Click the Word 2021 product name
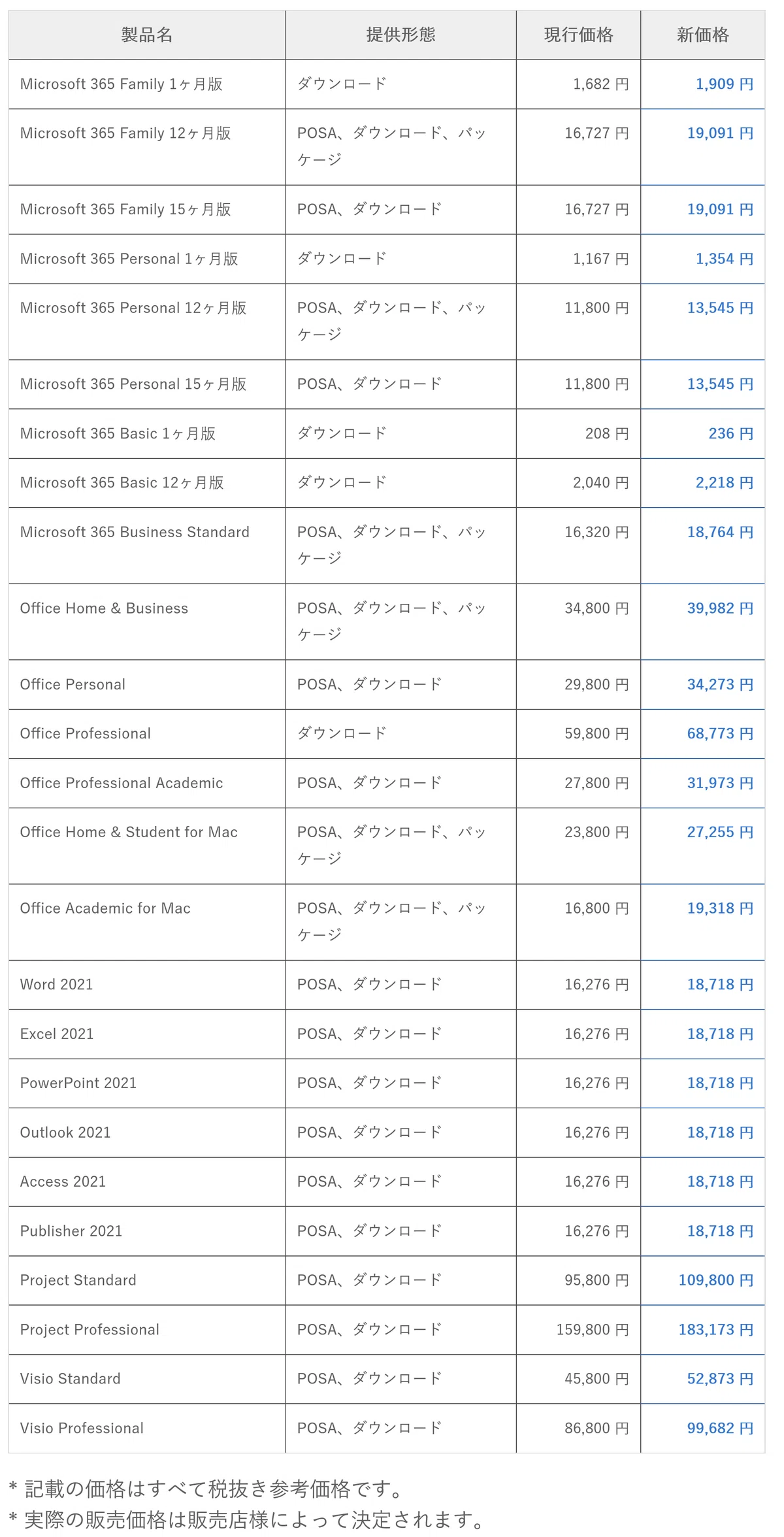784x1537 pixels. (57, 985)
